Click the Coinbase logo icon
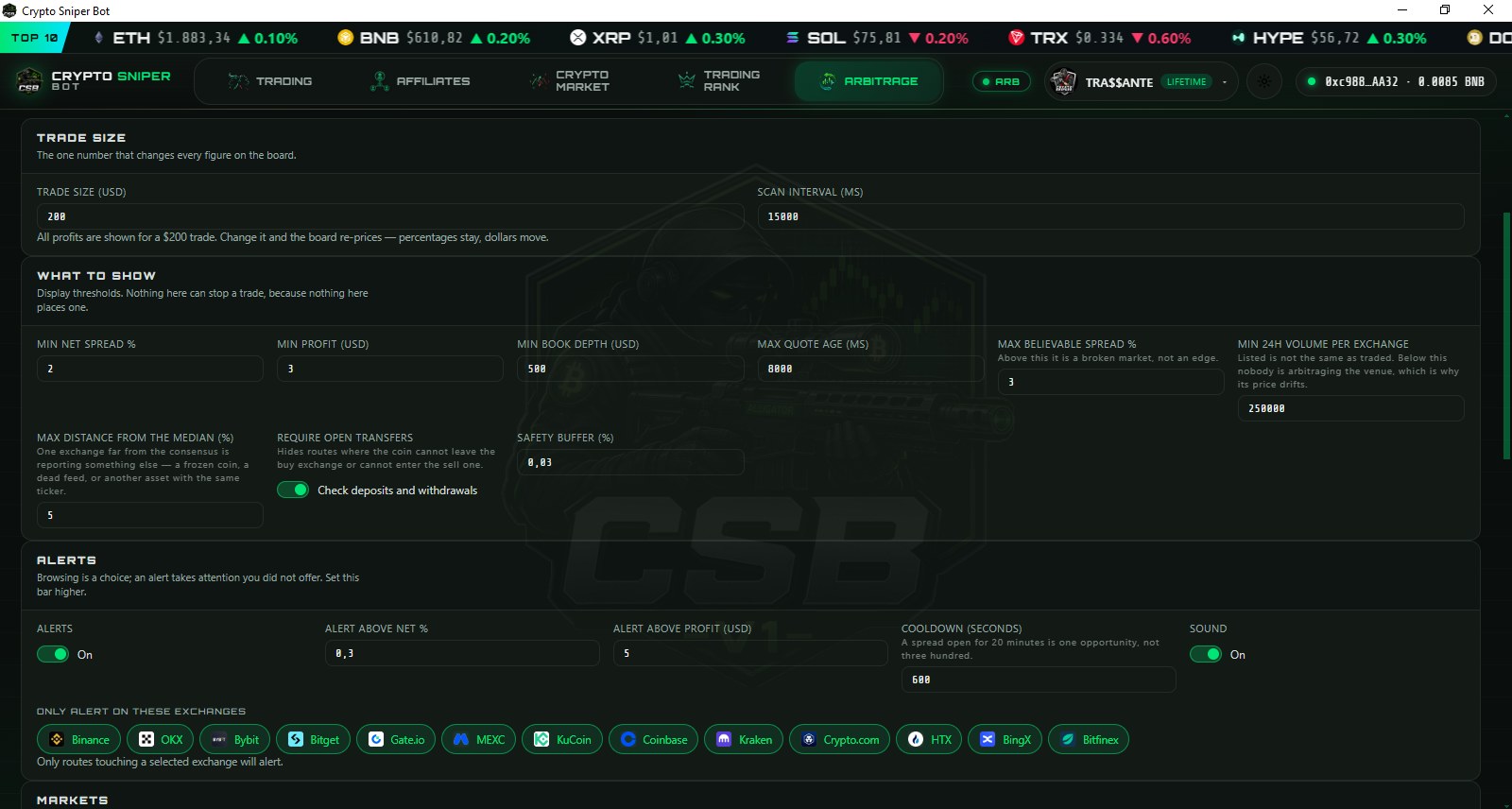The width and height of the screenshot is (1512, 809). tap(628, 740)
